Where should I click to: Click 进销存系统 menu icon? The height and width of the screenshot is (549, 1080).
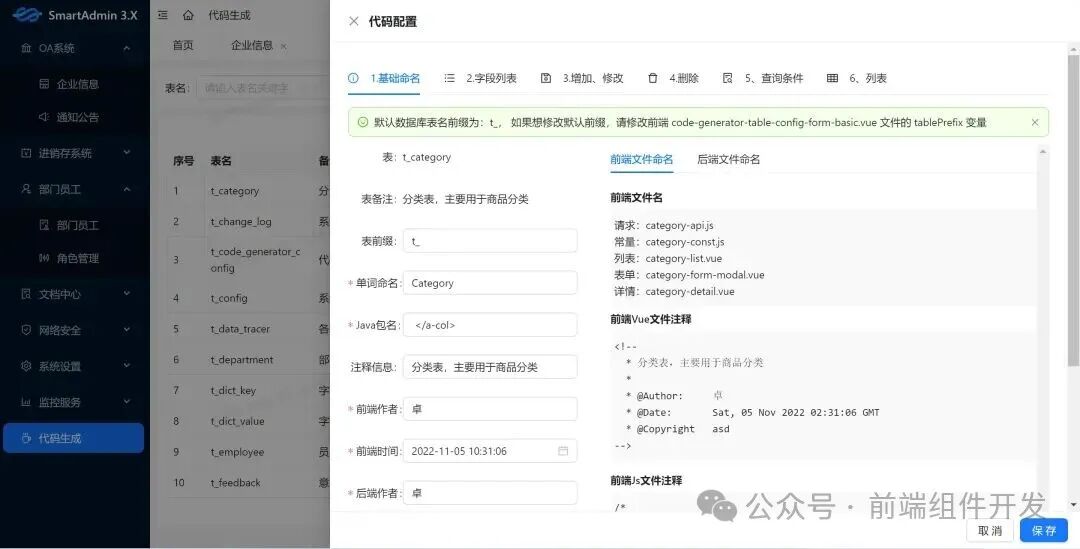26,153
